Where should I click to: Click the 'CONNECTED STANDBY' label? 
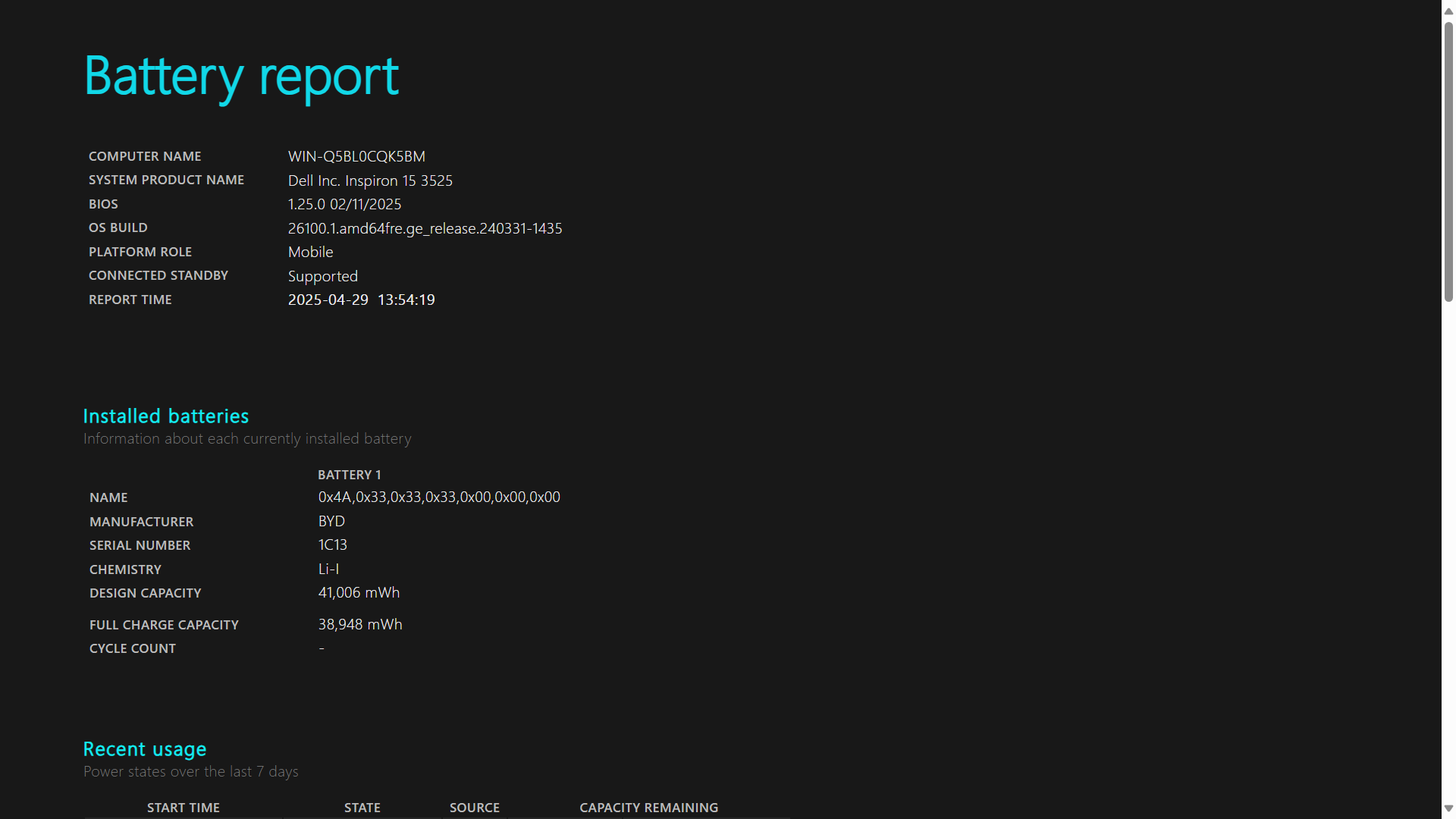coord(158,275)
